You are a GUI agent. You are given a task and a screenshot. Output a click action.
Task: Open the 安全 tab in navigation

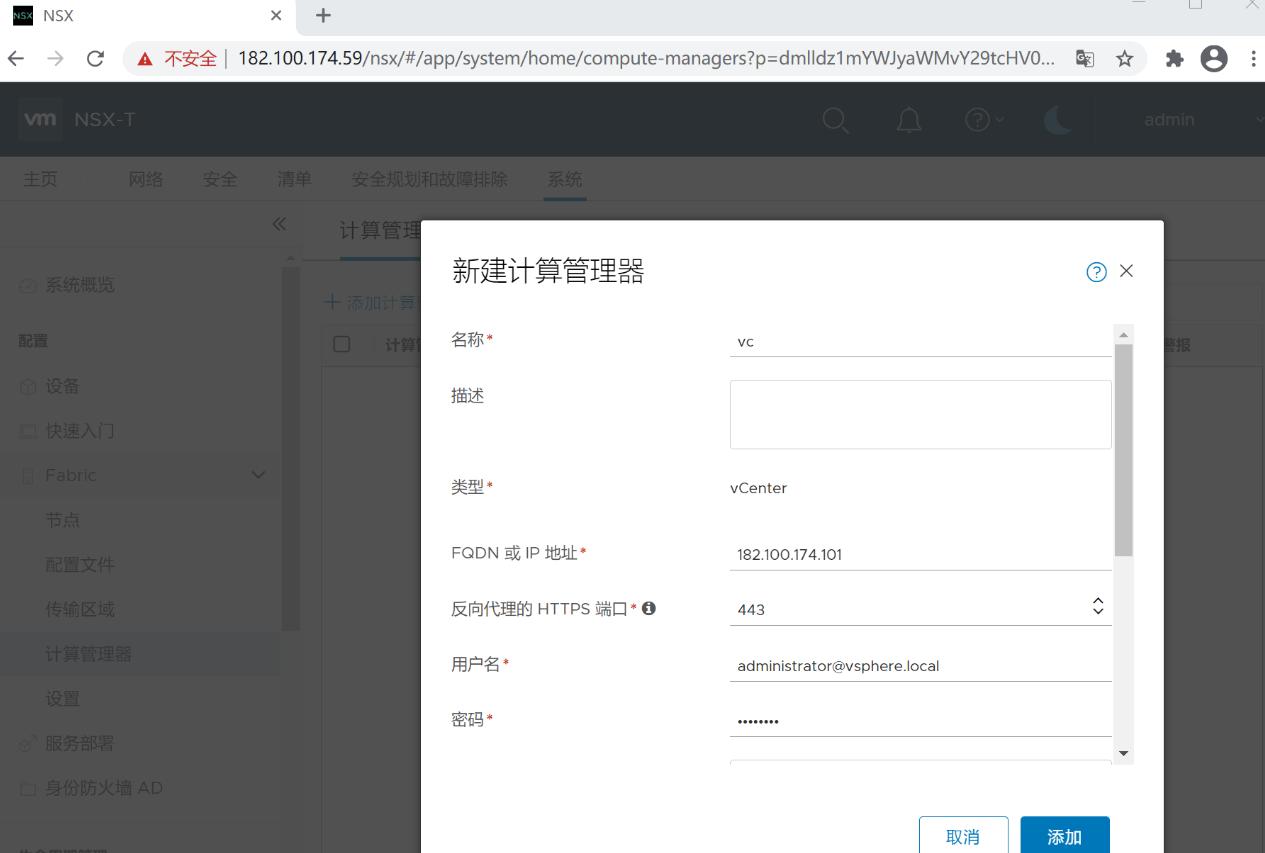coord(220,180)
